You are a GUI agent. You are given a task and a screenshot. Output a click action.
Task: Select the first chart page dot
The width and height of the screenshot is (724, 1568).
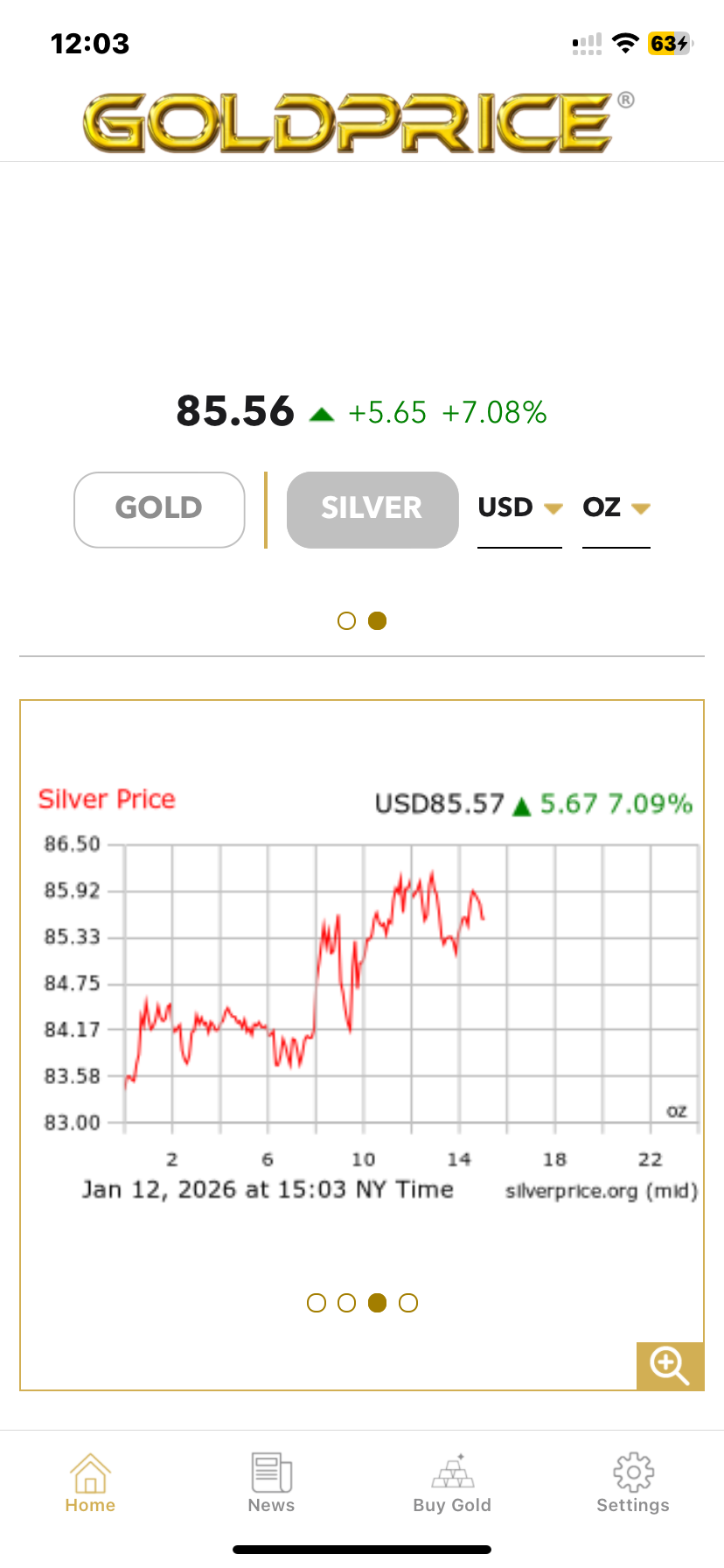(x=317, y=1303)
